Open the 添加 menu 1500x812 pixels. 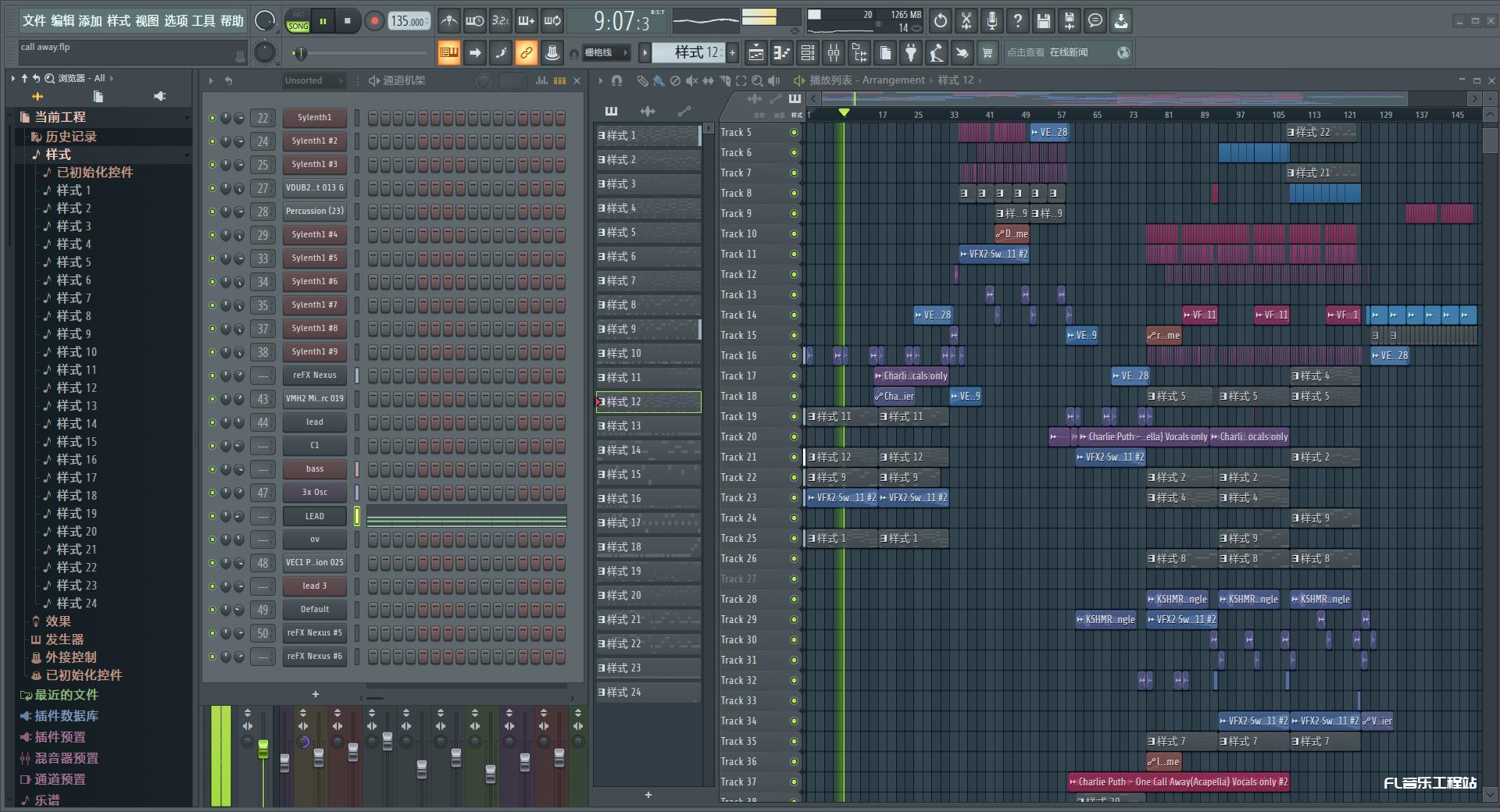coord(91,21)
